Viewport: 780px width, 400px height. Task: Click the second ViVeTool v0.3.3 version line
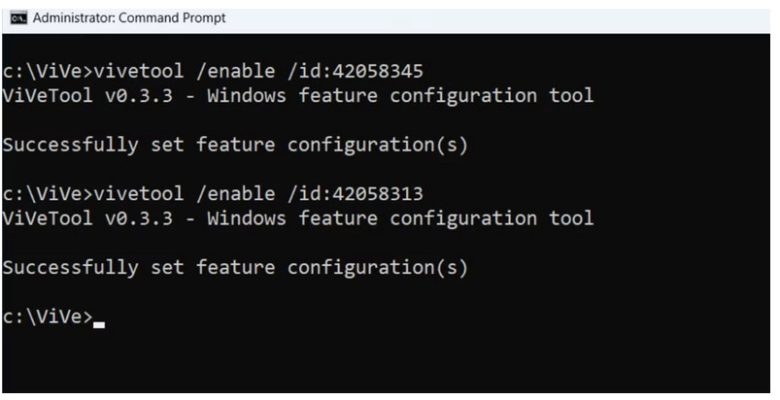(298, 218)
